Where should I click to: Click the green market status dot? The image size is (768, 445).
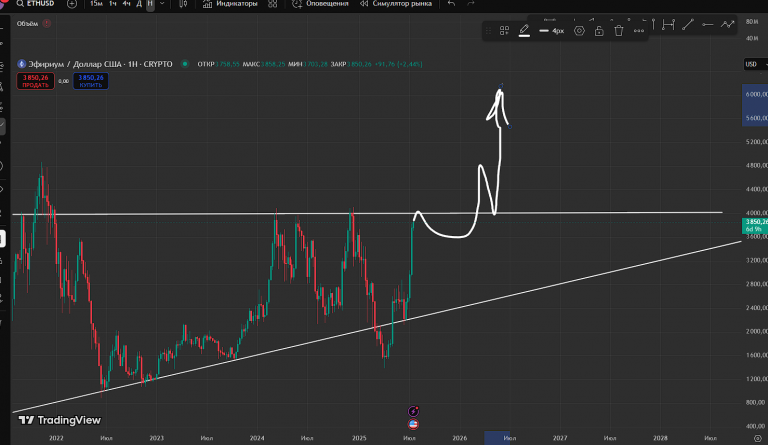185,64
